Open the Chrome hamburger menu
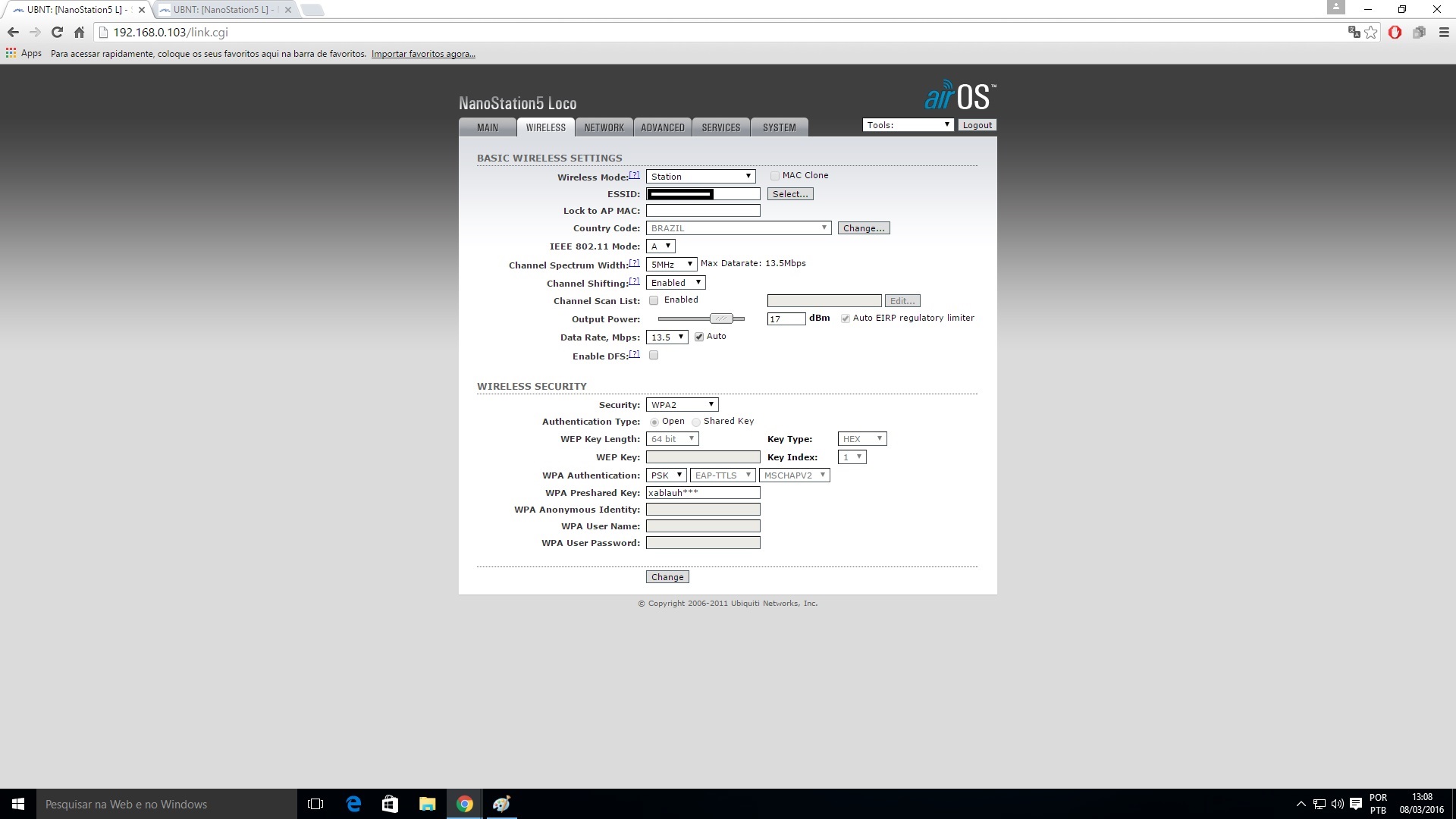The height and width of the screenshot is (819, 1456). tap(1444, 32)
